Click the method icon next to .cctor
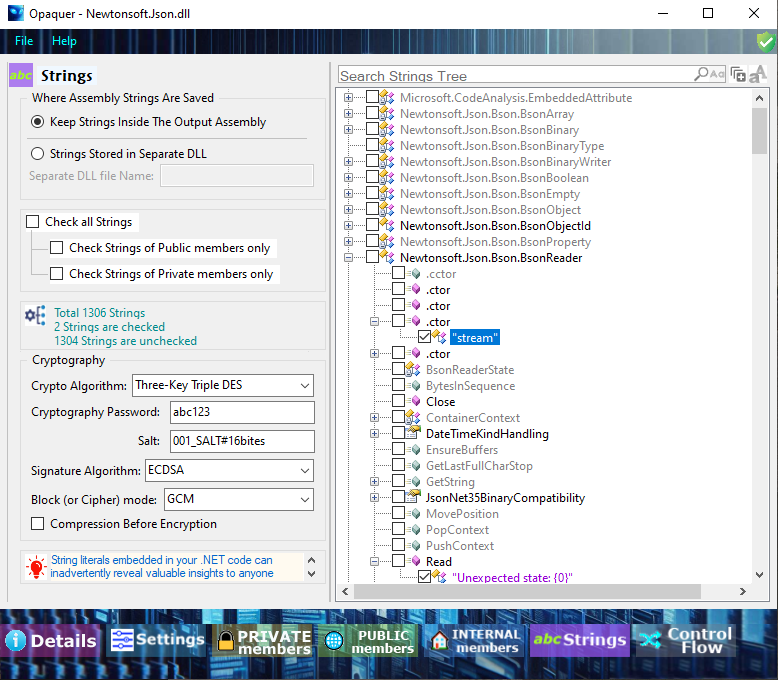 414,273
